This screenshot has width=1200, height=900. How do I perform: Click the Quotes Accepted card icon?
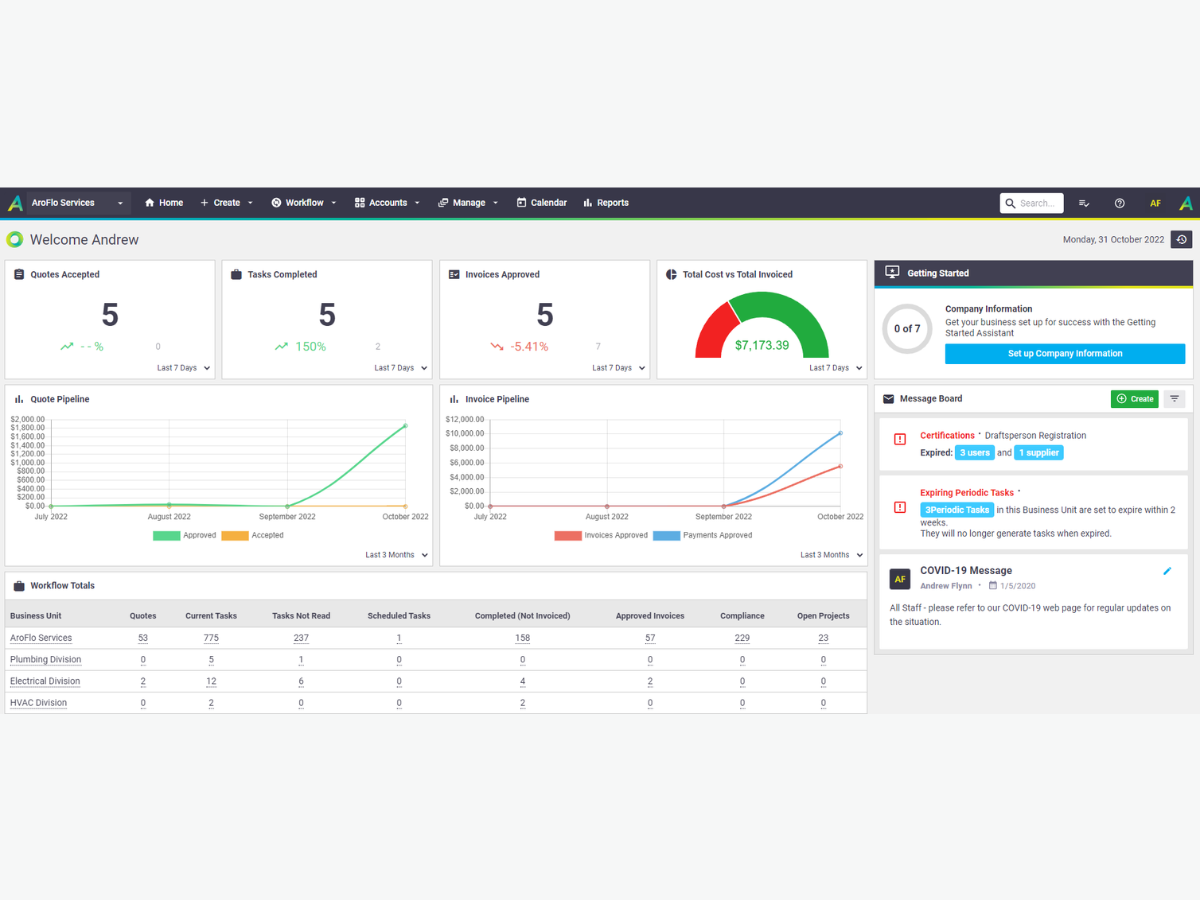[19, 274]
